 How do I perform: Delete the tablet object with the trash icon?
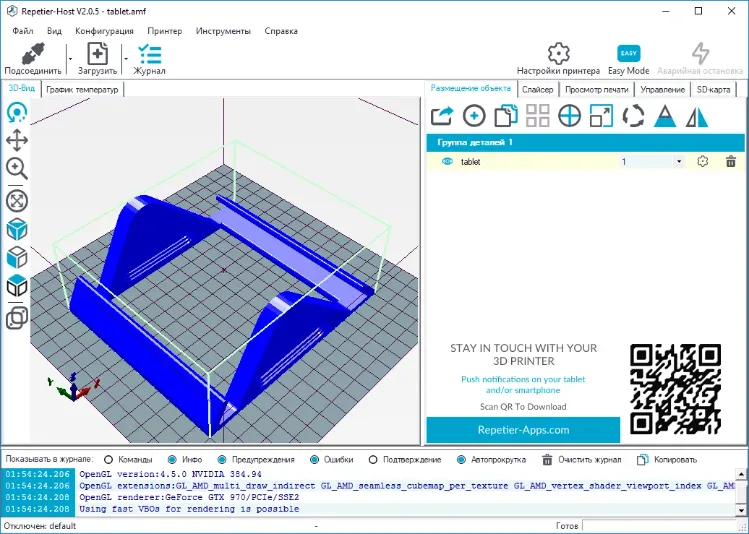731,161
